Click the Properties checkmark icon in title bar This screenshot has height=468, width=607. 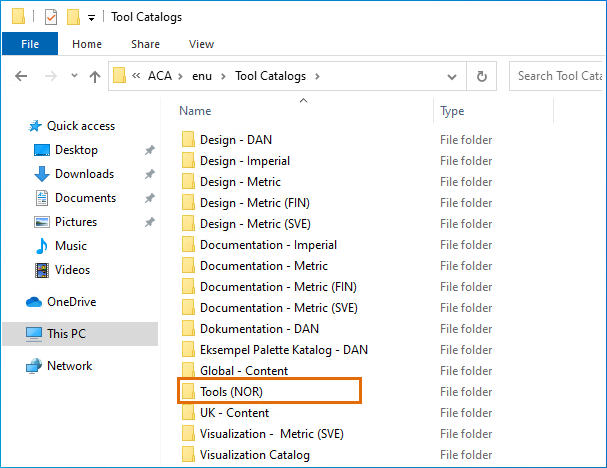coord(51,16)
